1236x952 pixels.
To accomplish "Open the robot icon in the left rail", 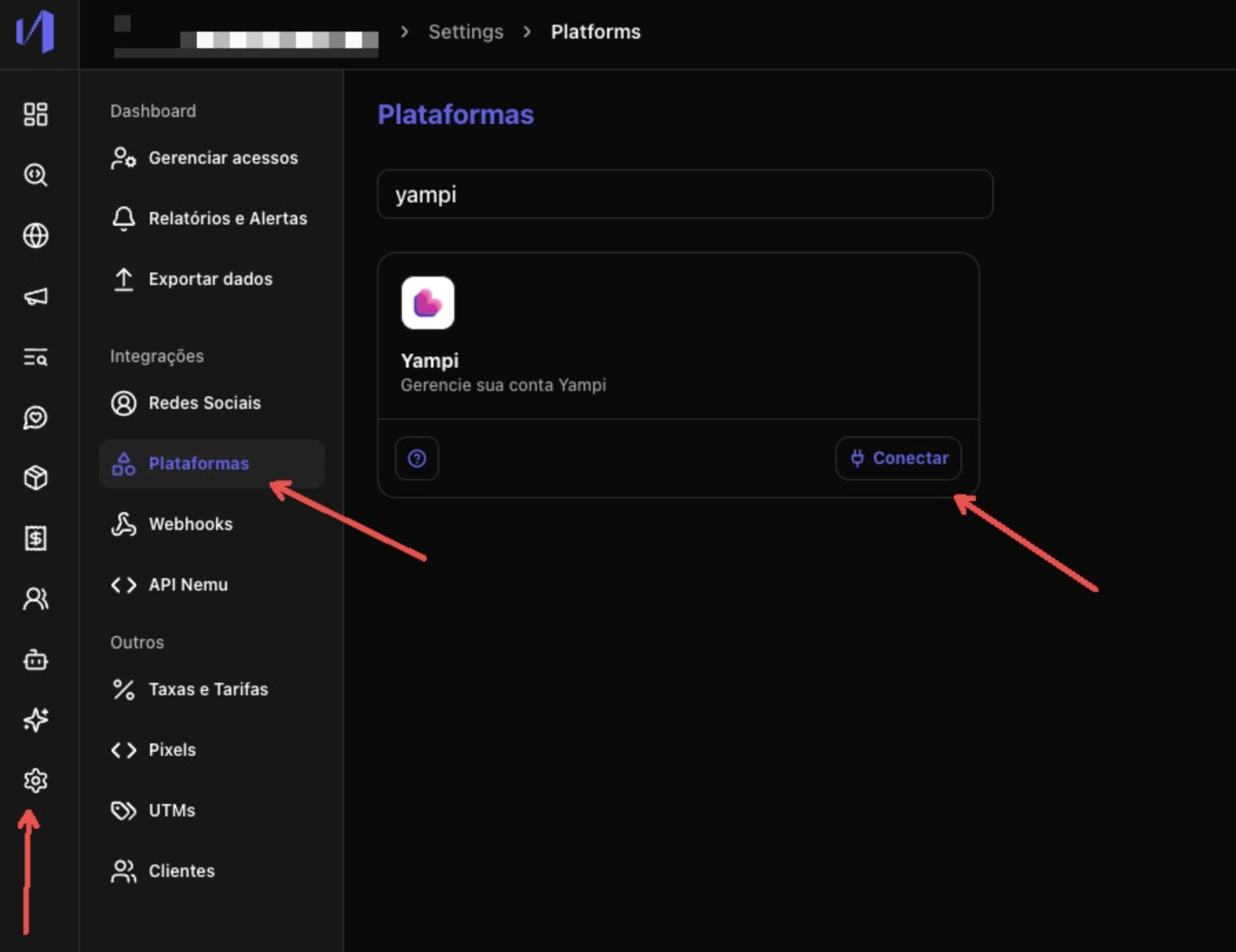I will [x=36, y=660].
